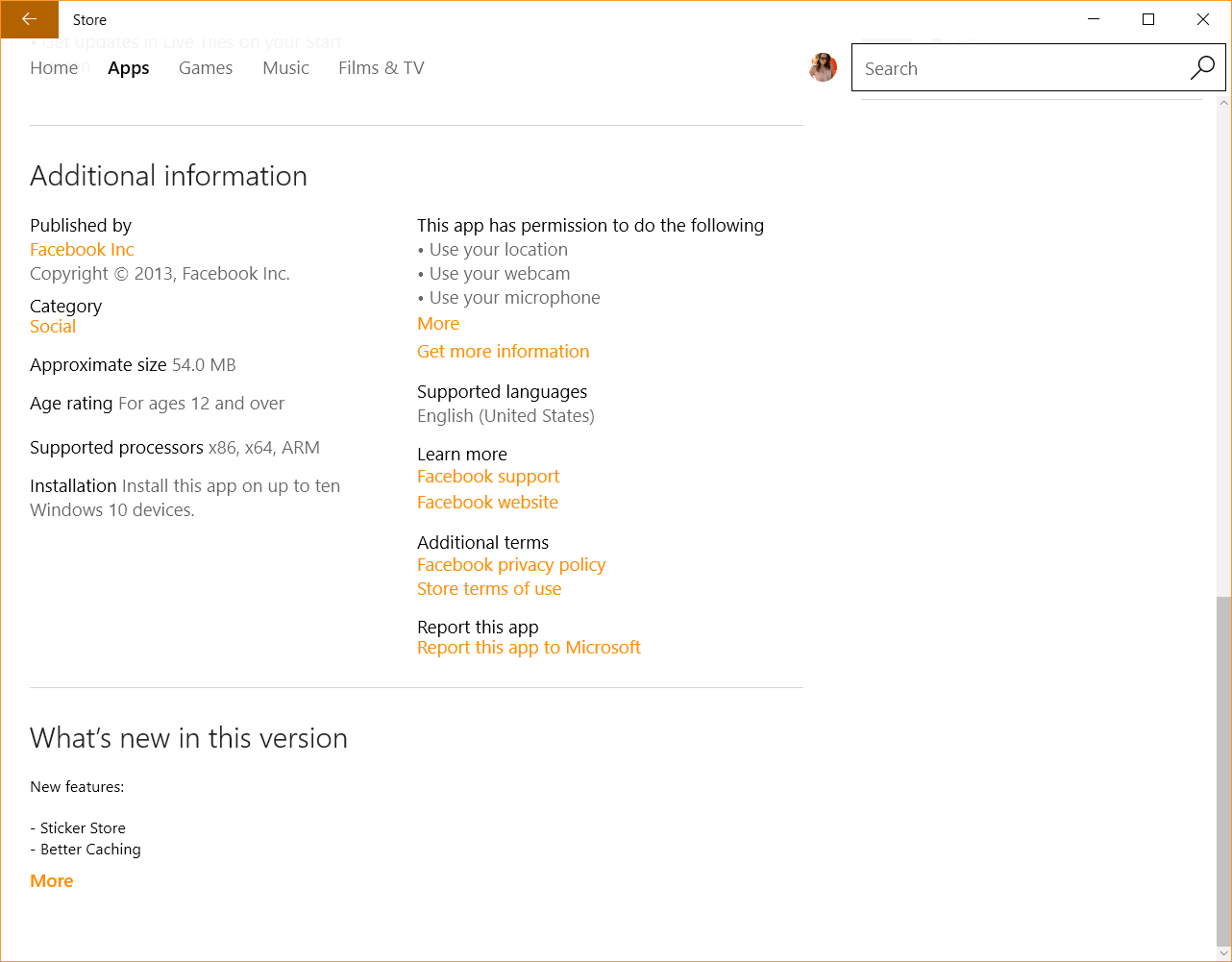
Task: Open the Films & TV tab
Action: point(382,67)
